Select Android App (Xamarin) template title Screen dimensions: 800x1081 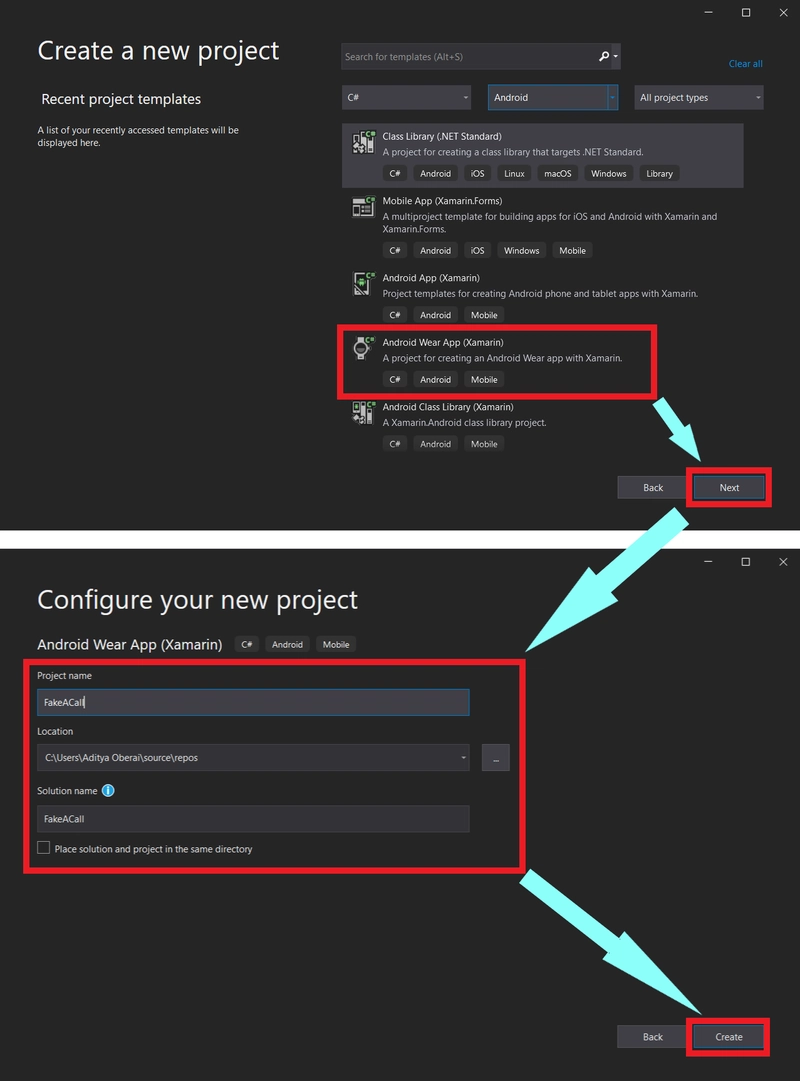(431, 278)
